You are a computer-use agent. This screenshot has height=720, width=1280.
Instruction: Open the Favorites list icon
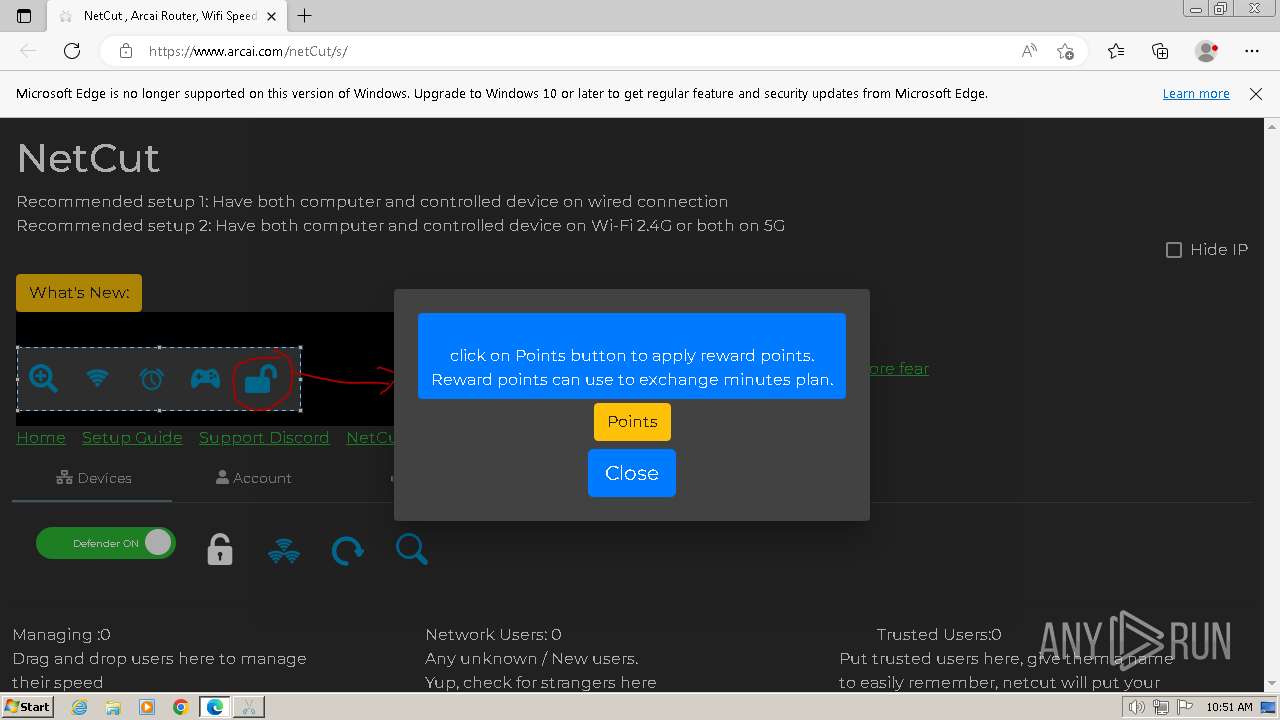[1116, 51]
